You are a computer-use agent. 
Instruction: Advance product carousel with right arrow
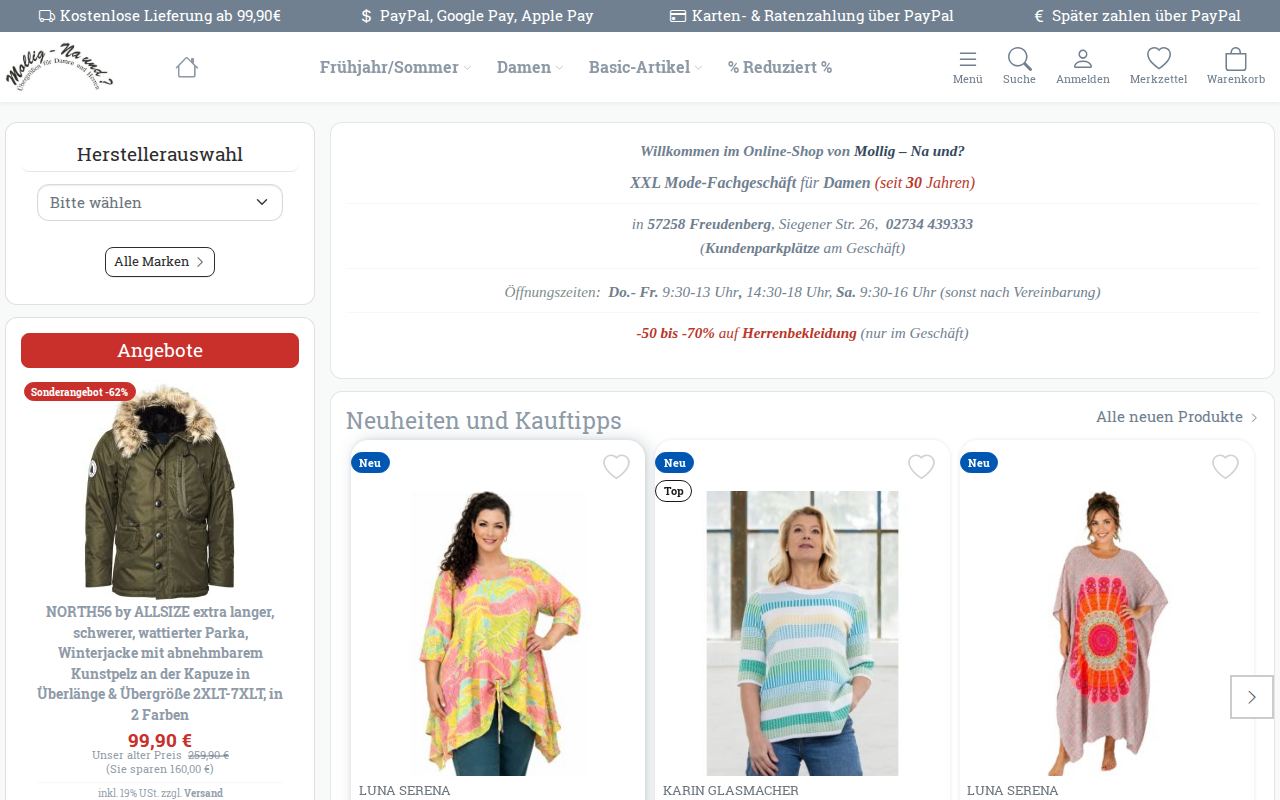coord(1251,697)
